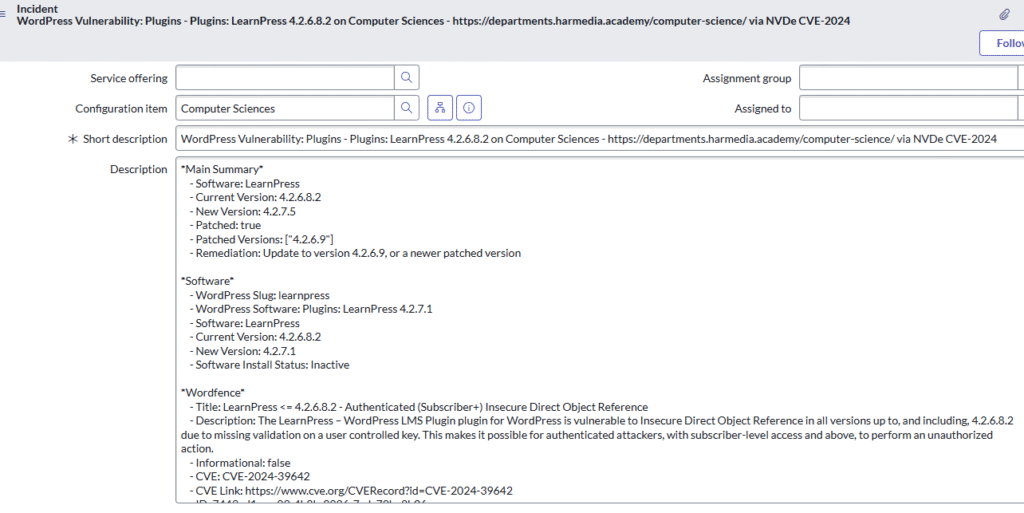
Task: Click the Service offering label
Action: pos(128,79)
